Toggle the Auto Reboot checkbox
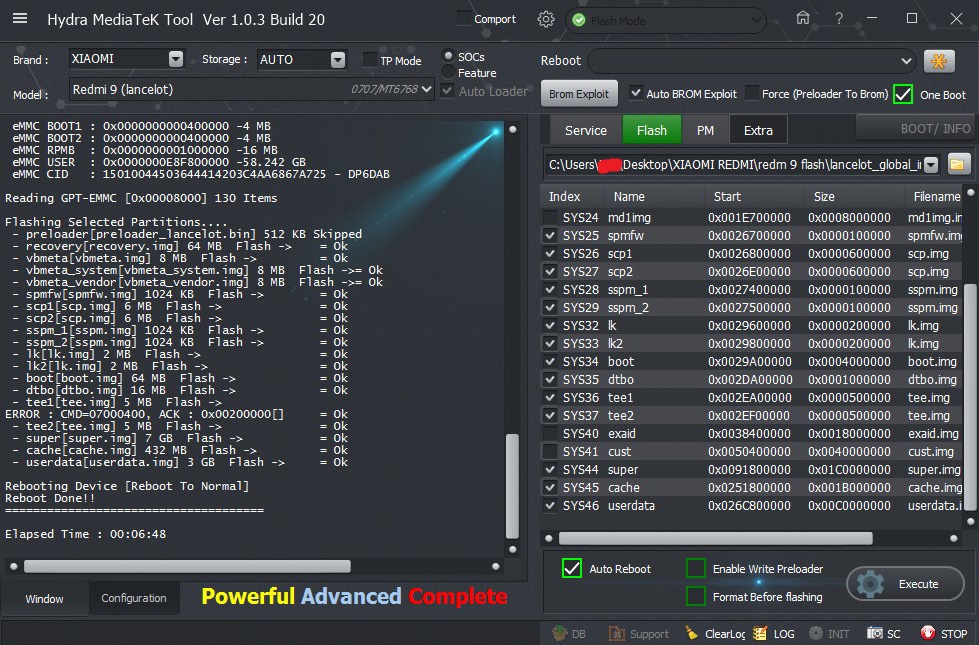 [x=571, y=568]
